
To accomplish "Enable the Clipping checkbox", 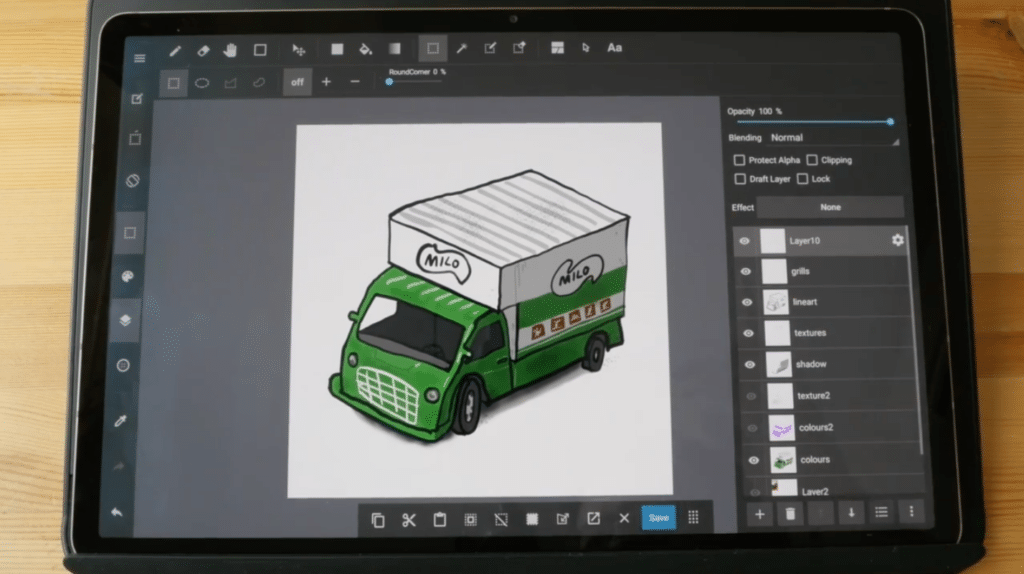I will (x=812, y=160).
